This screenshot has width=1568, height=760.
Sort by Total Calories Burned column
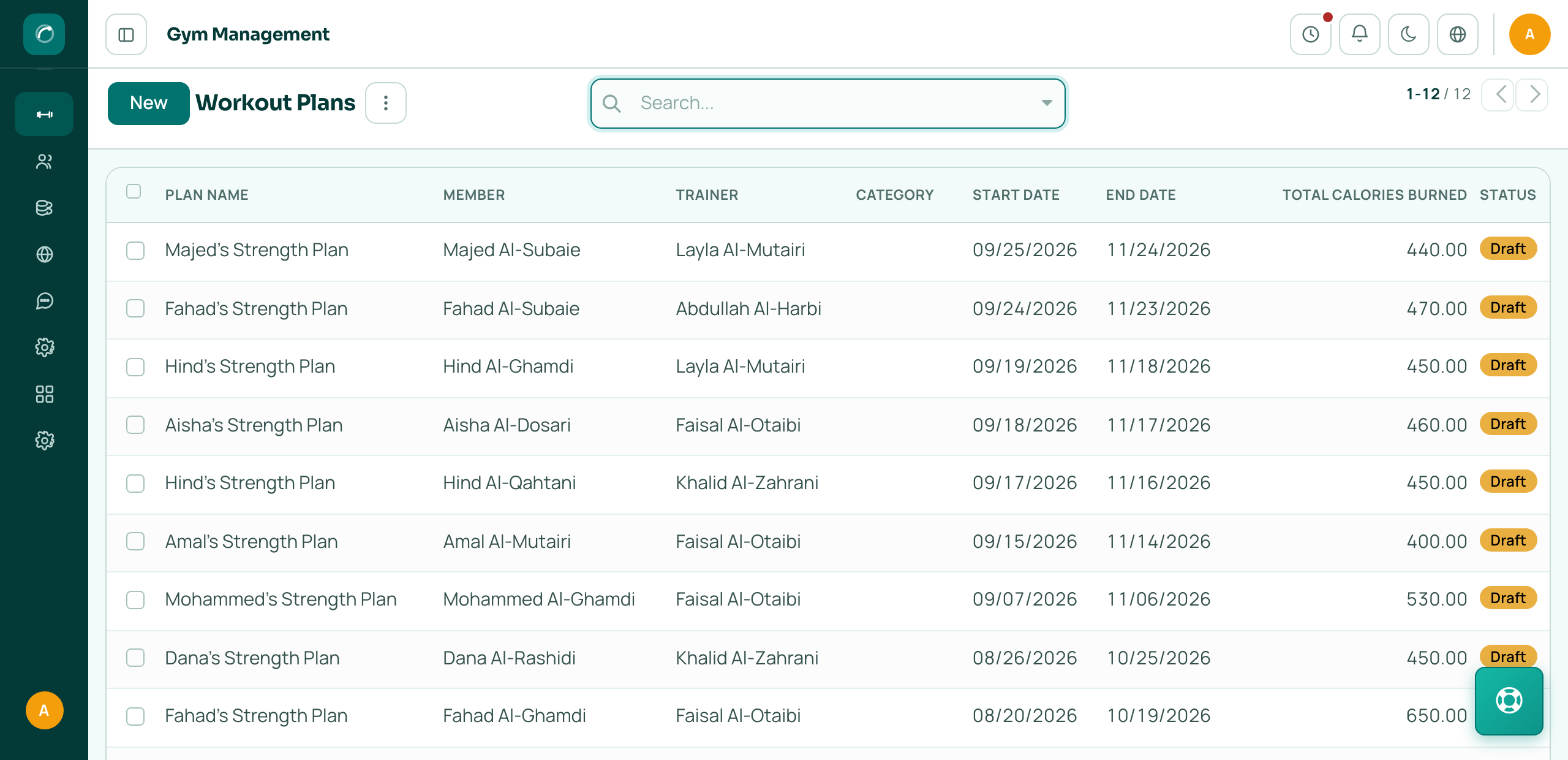click(1374, 195)
